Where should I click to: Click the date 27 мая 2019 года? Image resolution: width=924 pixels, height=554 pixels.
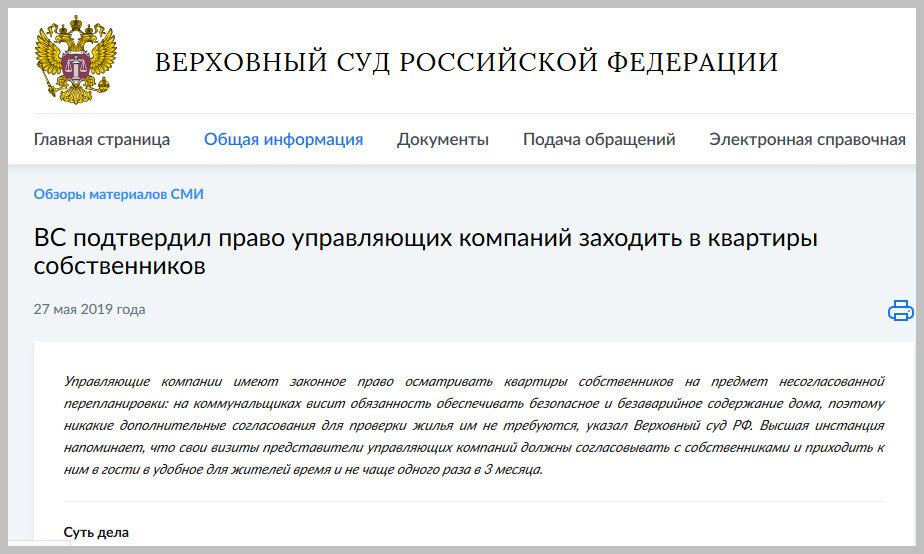[x=90, y=309]
